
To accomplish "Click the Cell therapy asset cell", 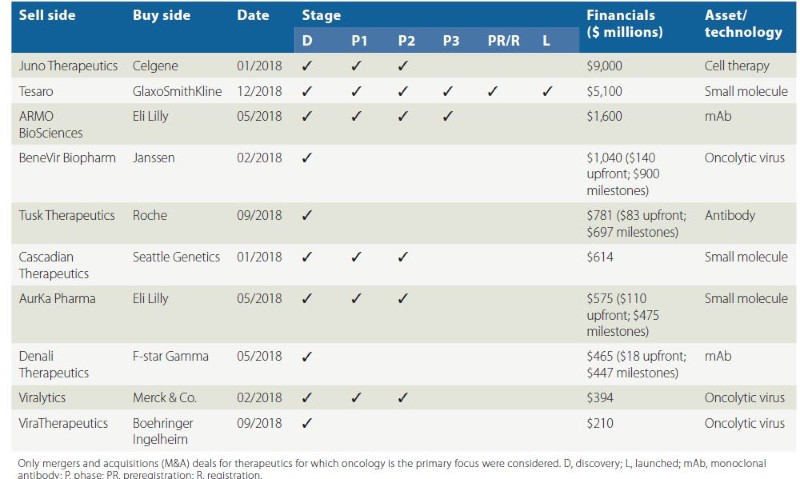I will click(737, 66).
